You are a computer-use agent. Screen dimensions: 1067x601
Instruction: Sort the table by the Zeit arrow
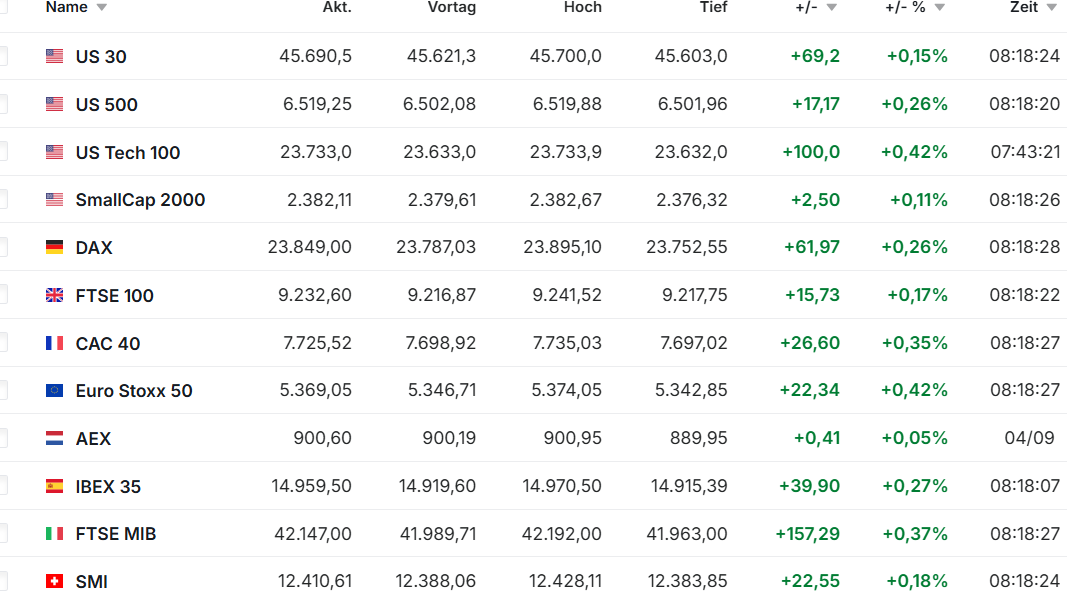click(1051, 8)
